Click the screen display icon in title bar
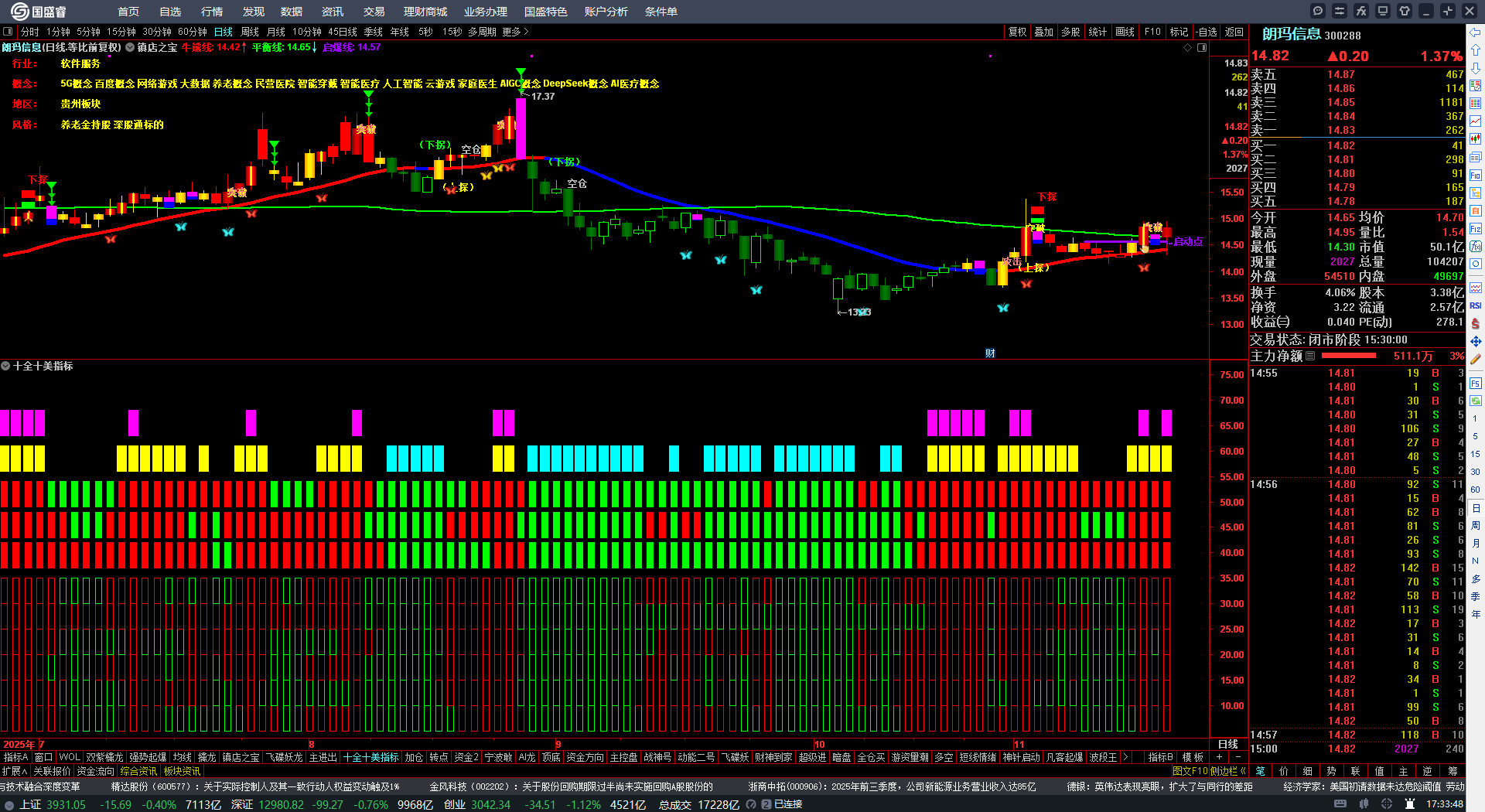 (x=1383, y=11)
